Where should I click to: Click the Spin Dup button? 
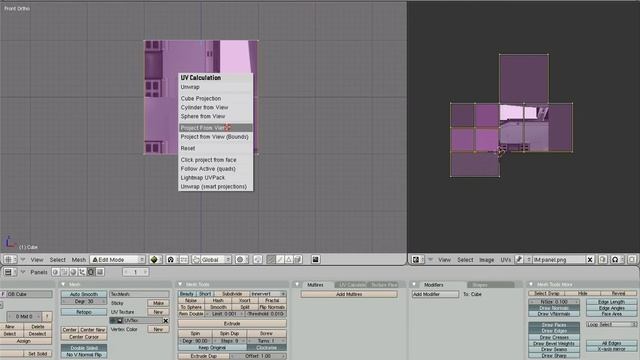pyautogui.click(x=229, y=333)
